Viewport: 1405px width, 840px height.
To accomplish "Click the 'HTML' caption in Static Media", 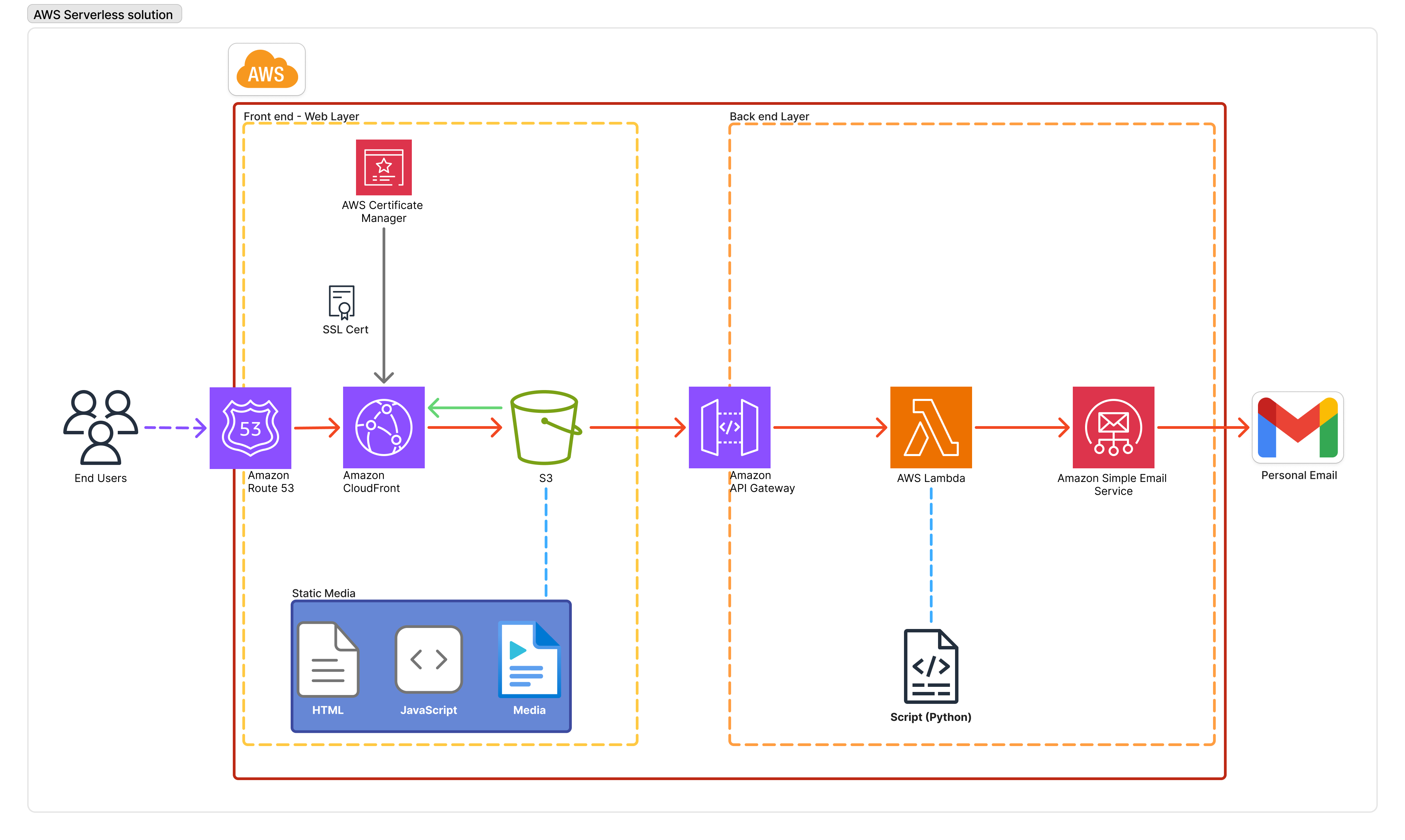I will (x=328, y=710).
